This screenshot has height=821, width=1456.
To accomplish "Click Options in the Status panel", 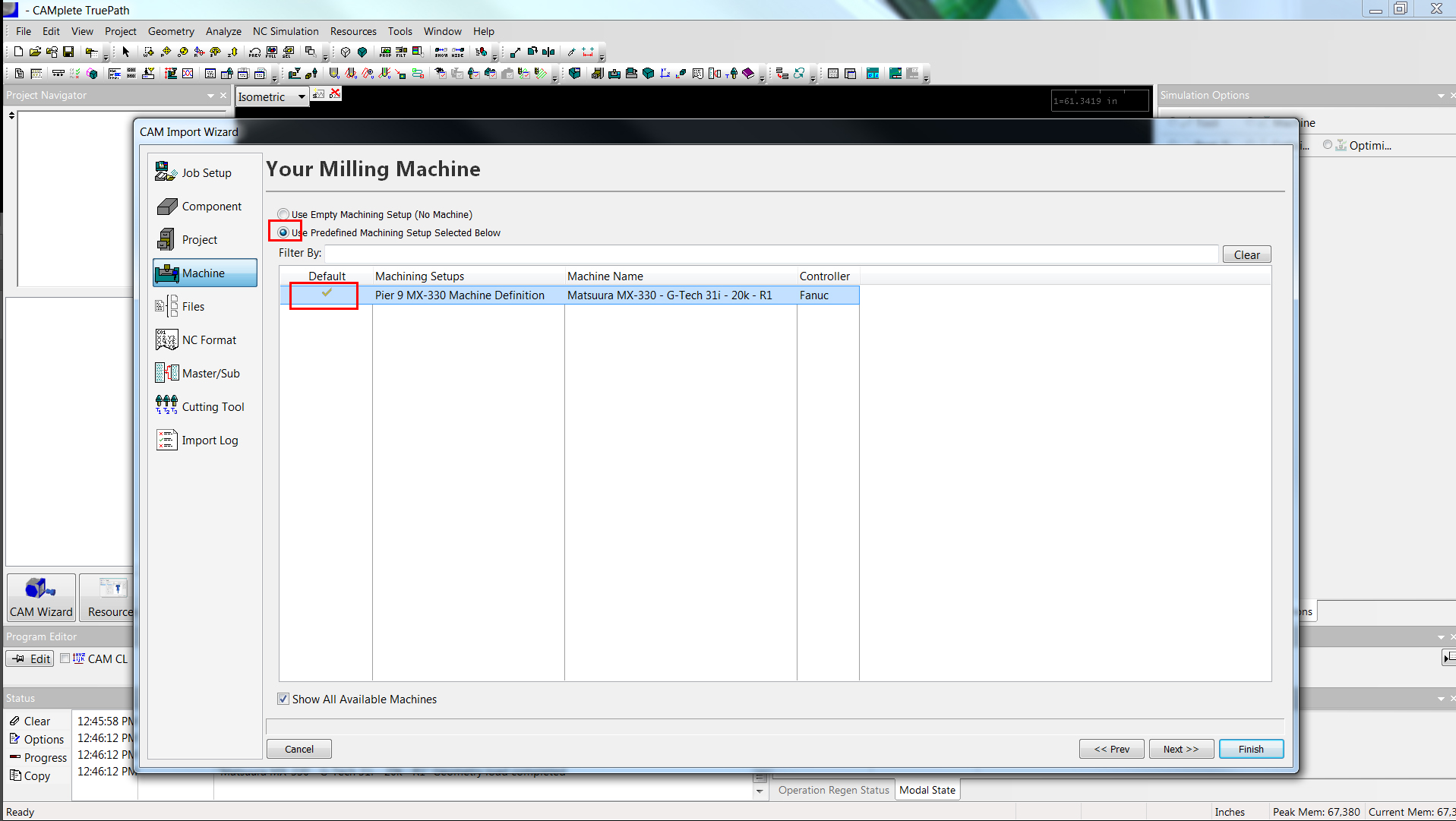I will point(36,739).
